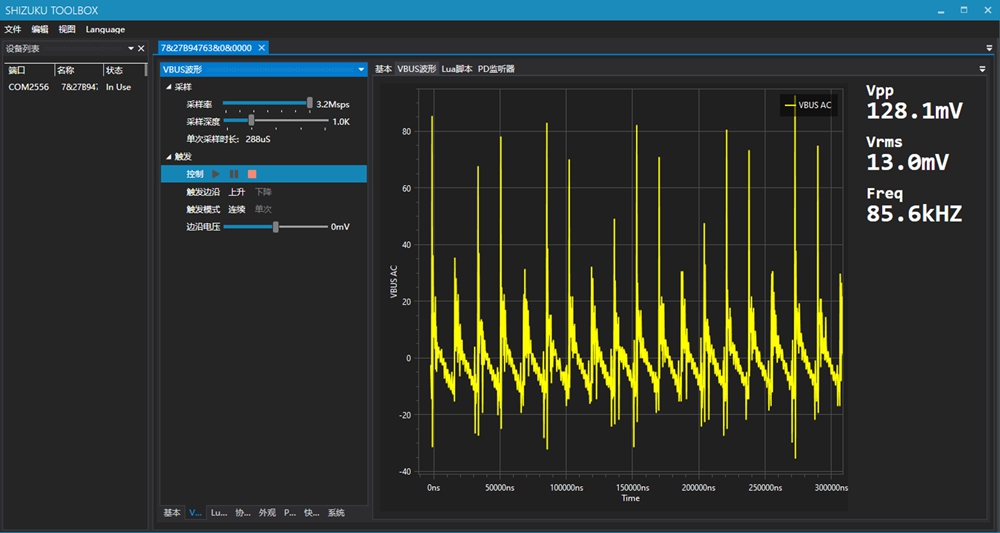
Task: Open the device list panel options arrow
Action: coord(129,48)
